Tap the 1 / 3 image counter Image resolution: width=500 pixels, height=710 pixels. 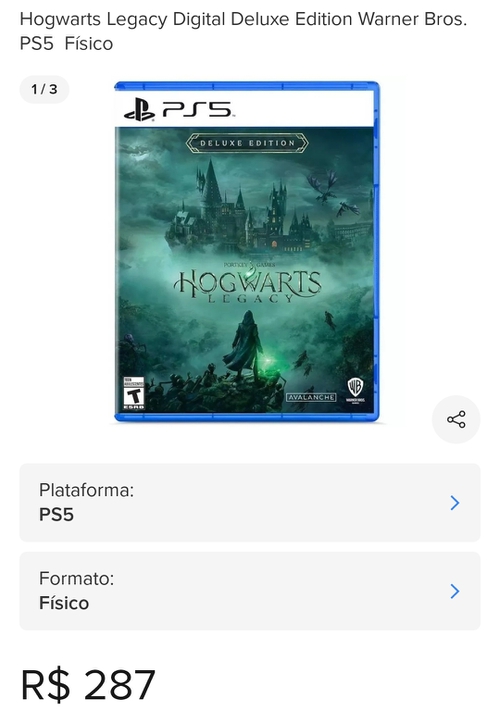click(44, 89)
